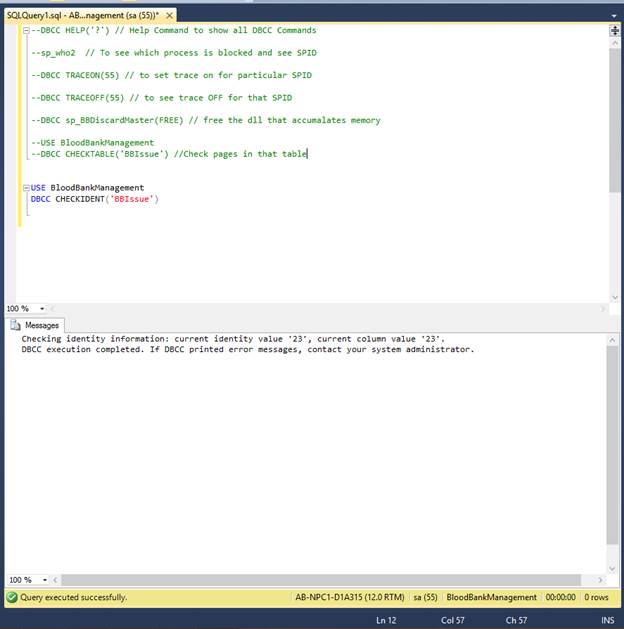This screenshot has height=629, width=624.
Task: Click the Messages horizontal scroll left arrow
Action: (55, 580)
